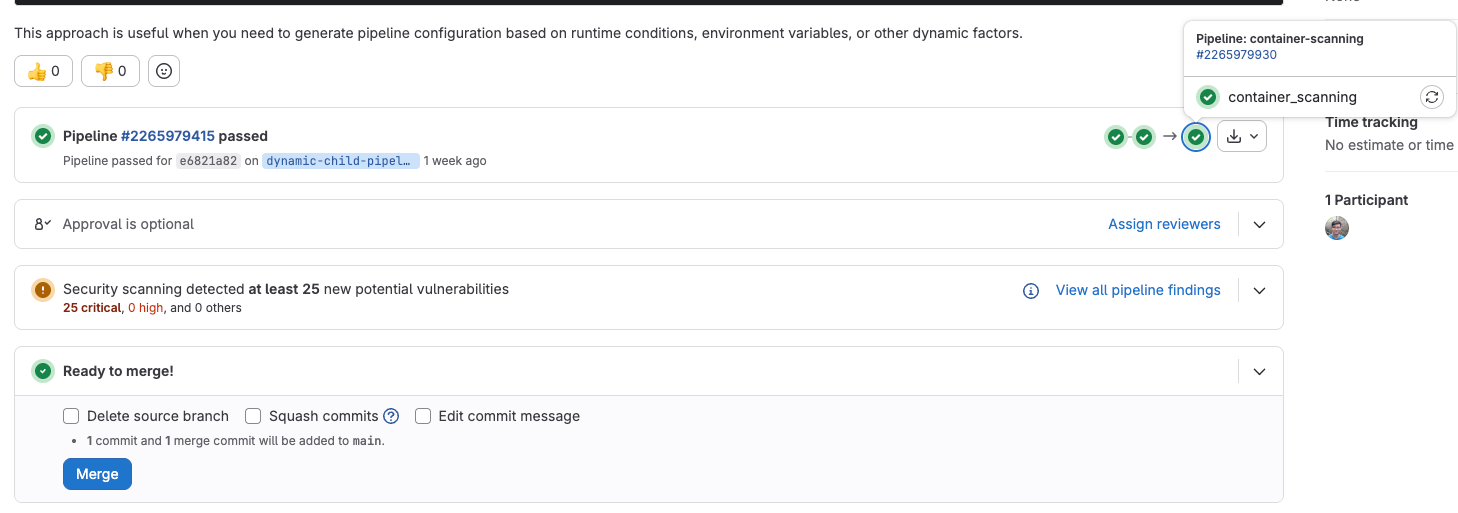
Task: Open the squash commits help icon
Action: 391,416
